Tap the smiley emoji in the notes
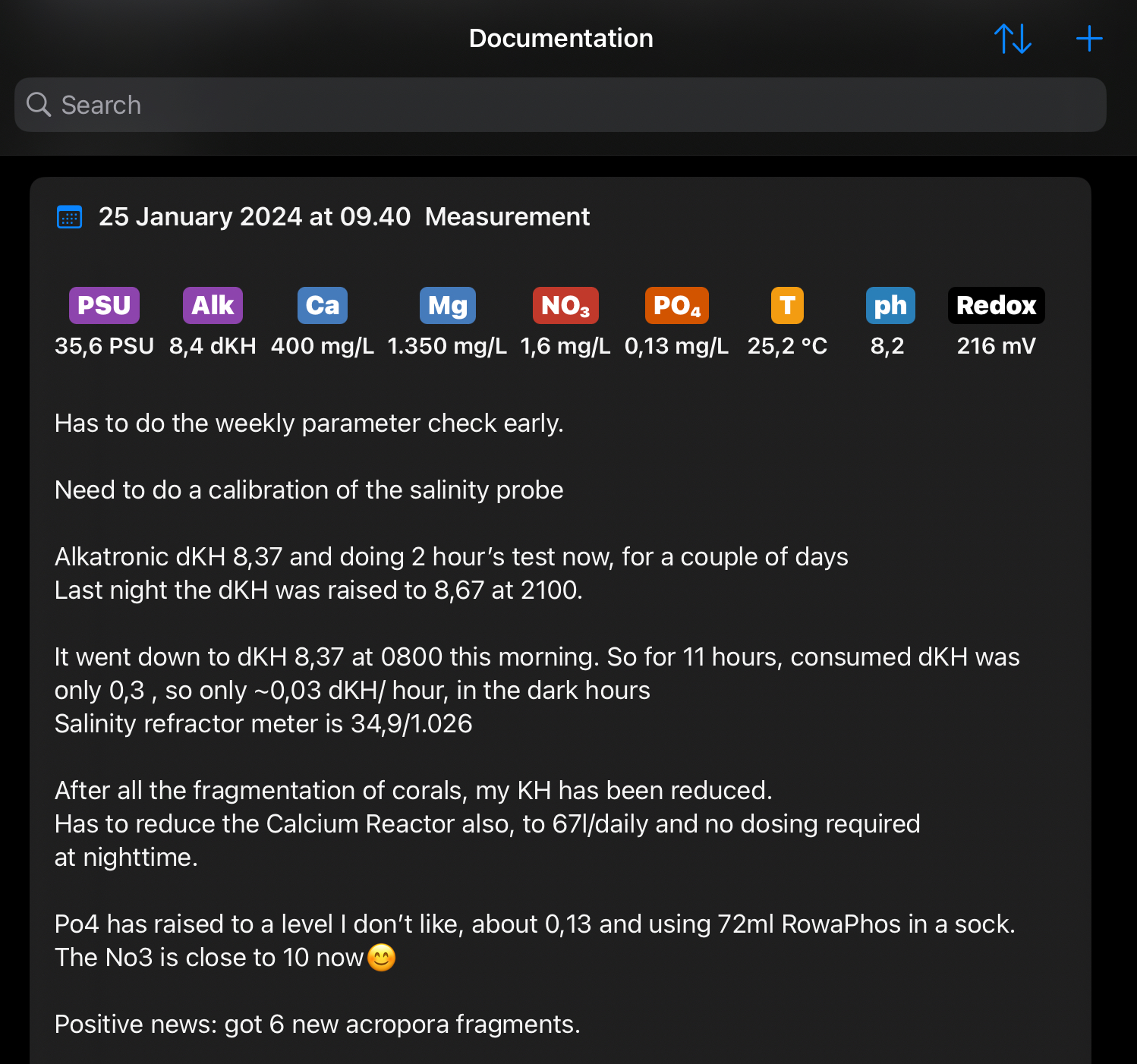 (x=381, y=958)
